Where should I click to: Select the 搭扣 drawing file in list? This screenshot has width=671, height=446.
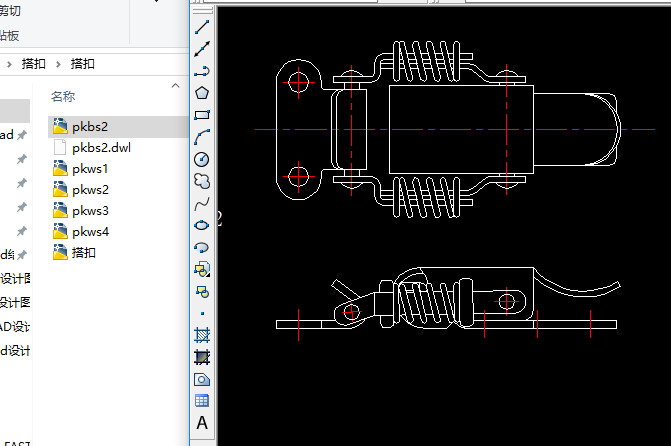84,253
